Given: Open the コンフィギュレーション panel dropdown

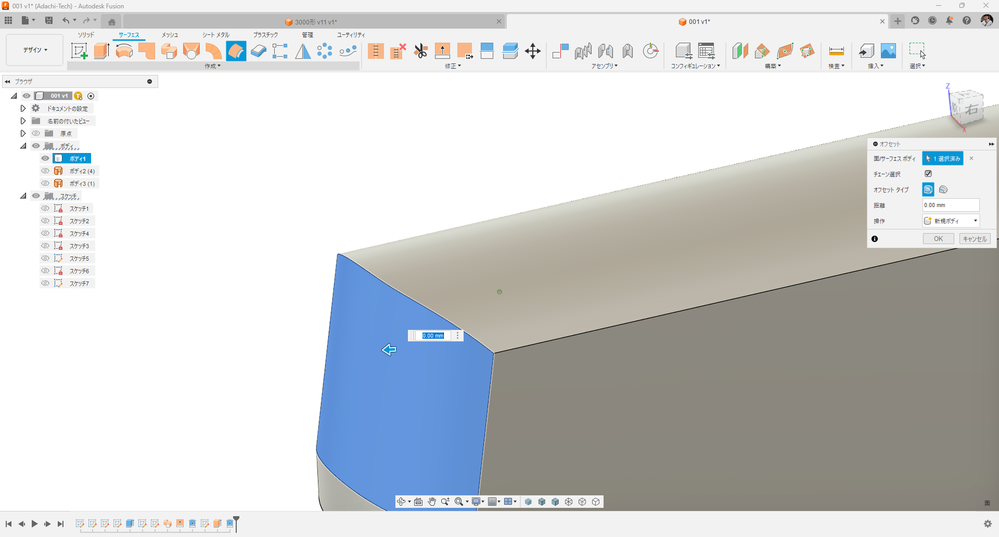Looking at the screenshot, I should 695,66.
